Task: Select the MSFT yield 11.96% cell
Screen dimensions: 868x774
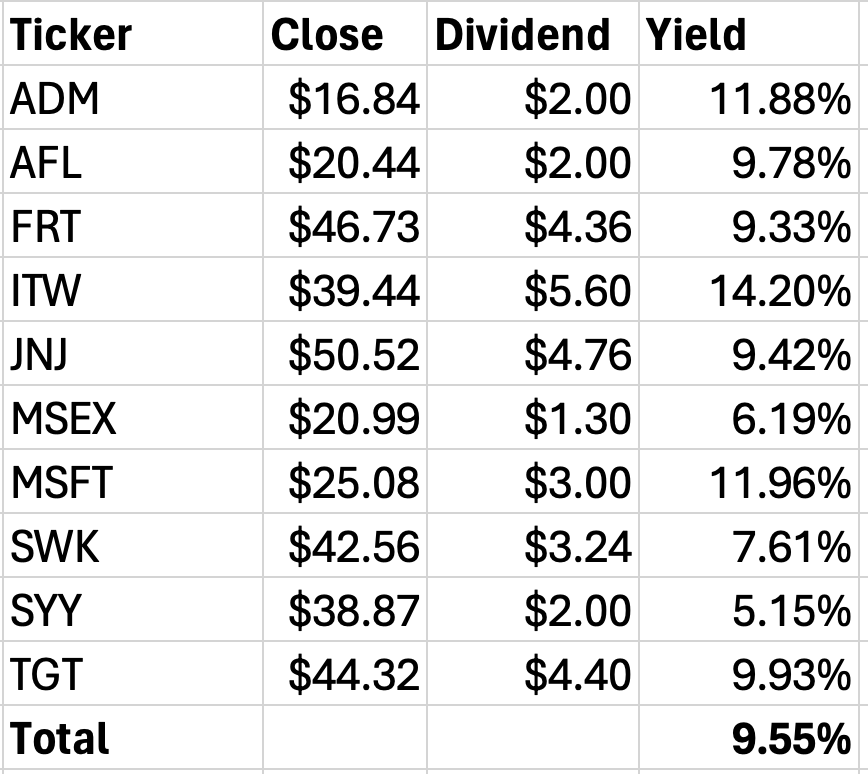Action: click(753, 481)
